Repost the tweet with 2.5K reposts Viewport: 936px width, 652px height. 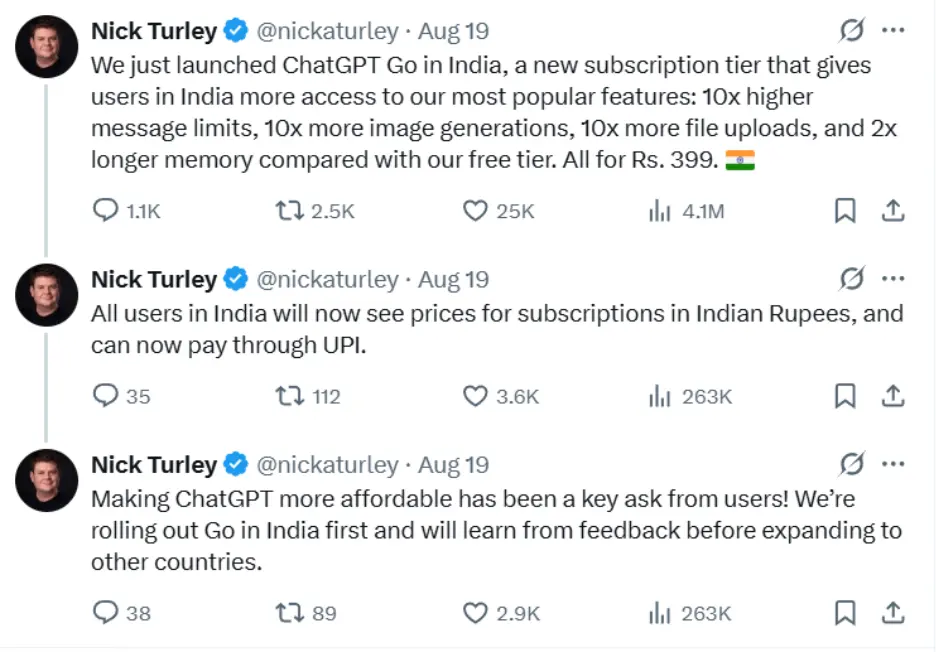coord(289,210)
